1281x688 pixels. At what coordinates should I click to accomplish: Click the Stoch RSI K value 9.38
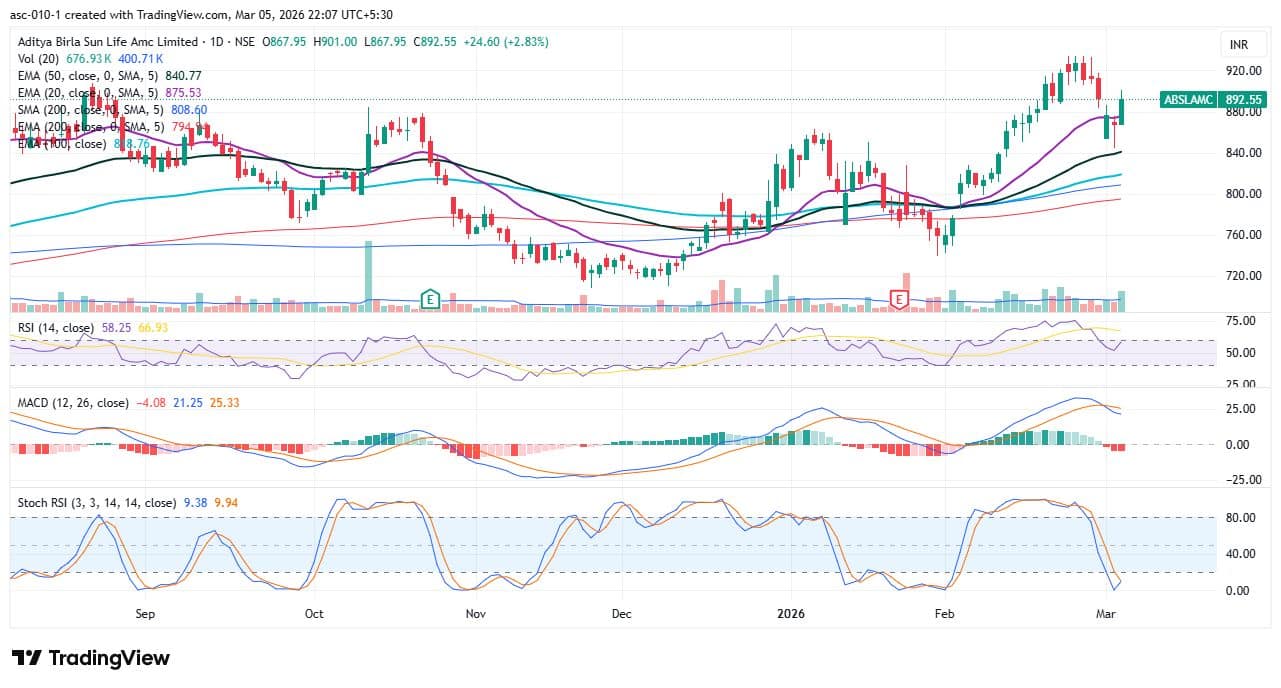[196, 503]
